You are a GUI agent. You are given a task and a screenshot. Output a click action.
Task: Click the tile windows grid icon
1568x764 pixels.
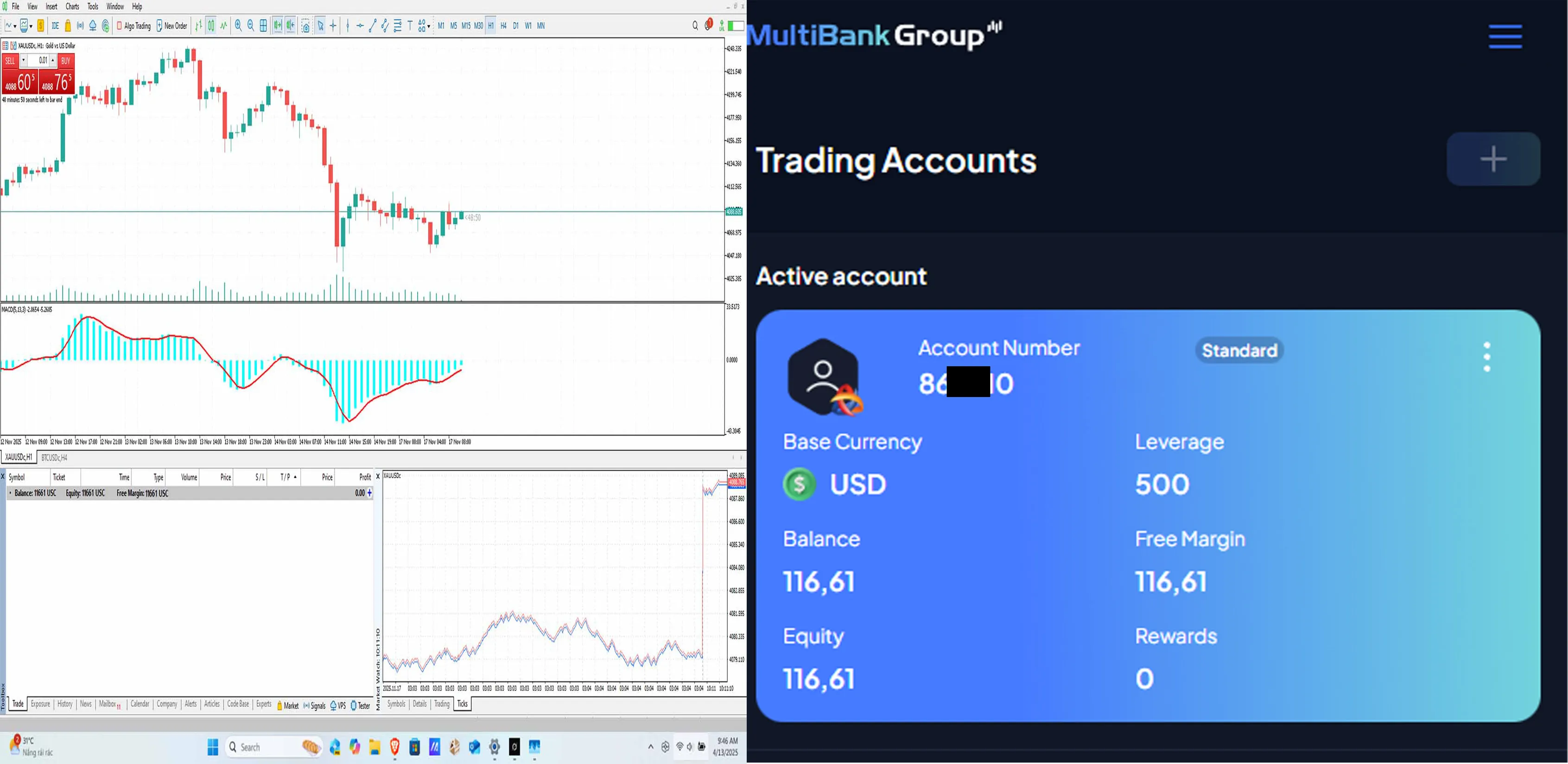tap(264, 25)
